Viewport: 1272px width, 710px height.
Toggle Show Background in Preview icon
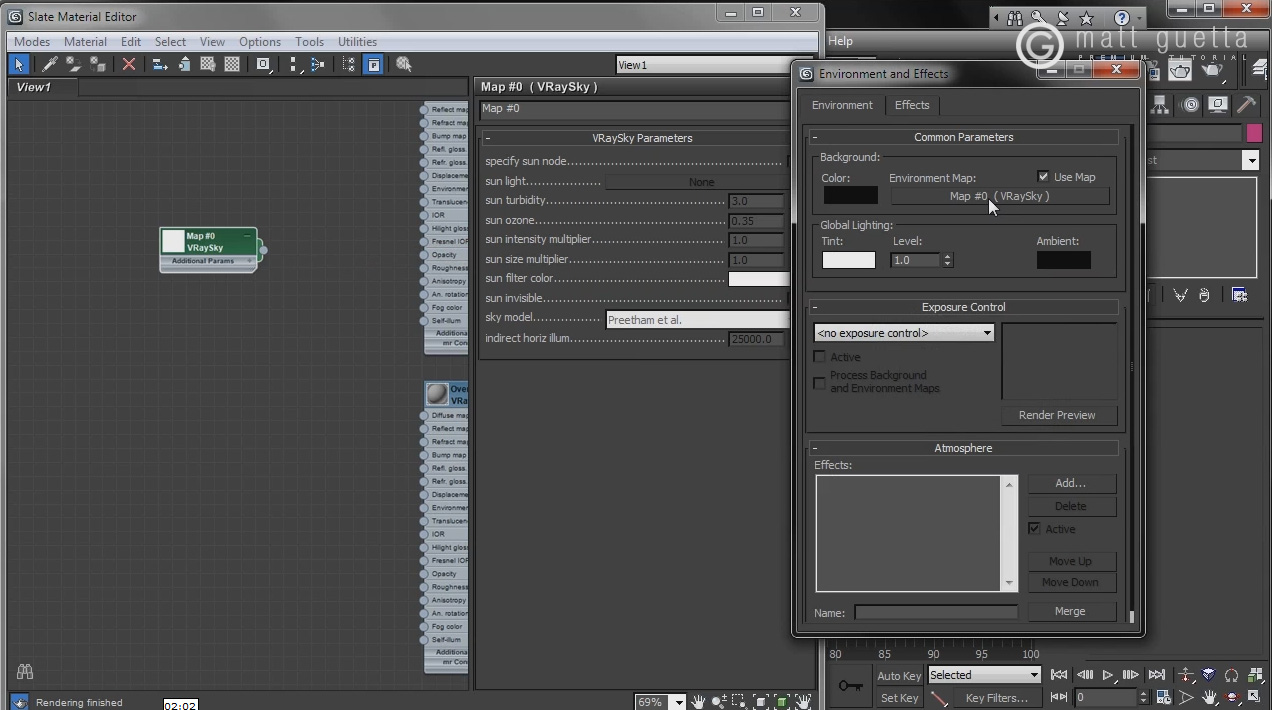click(x=232, y=64)
